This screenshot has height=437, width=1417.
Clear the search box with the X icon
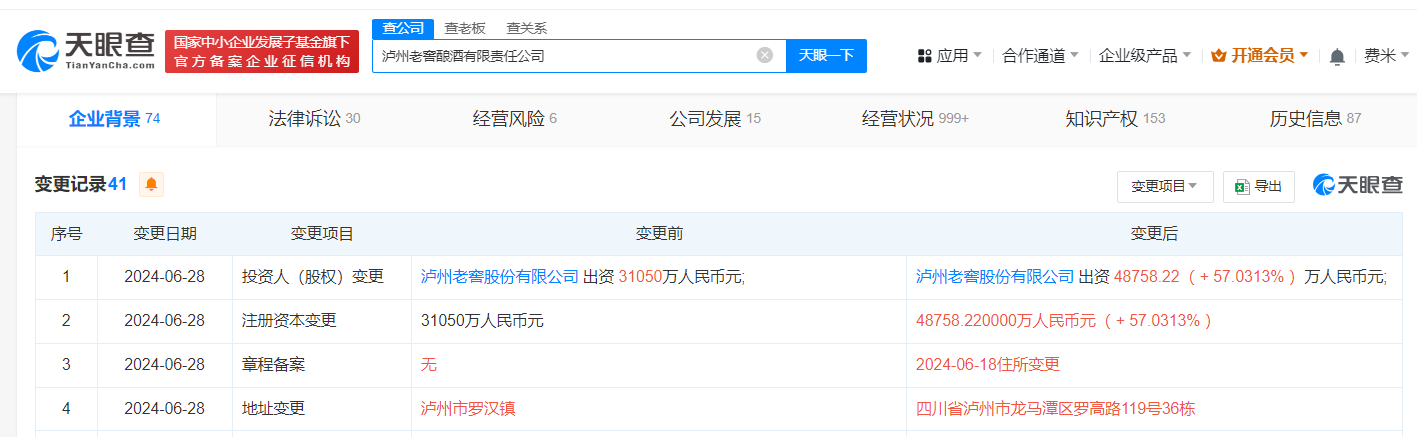point(765,55)
